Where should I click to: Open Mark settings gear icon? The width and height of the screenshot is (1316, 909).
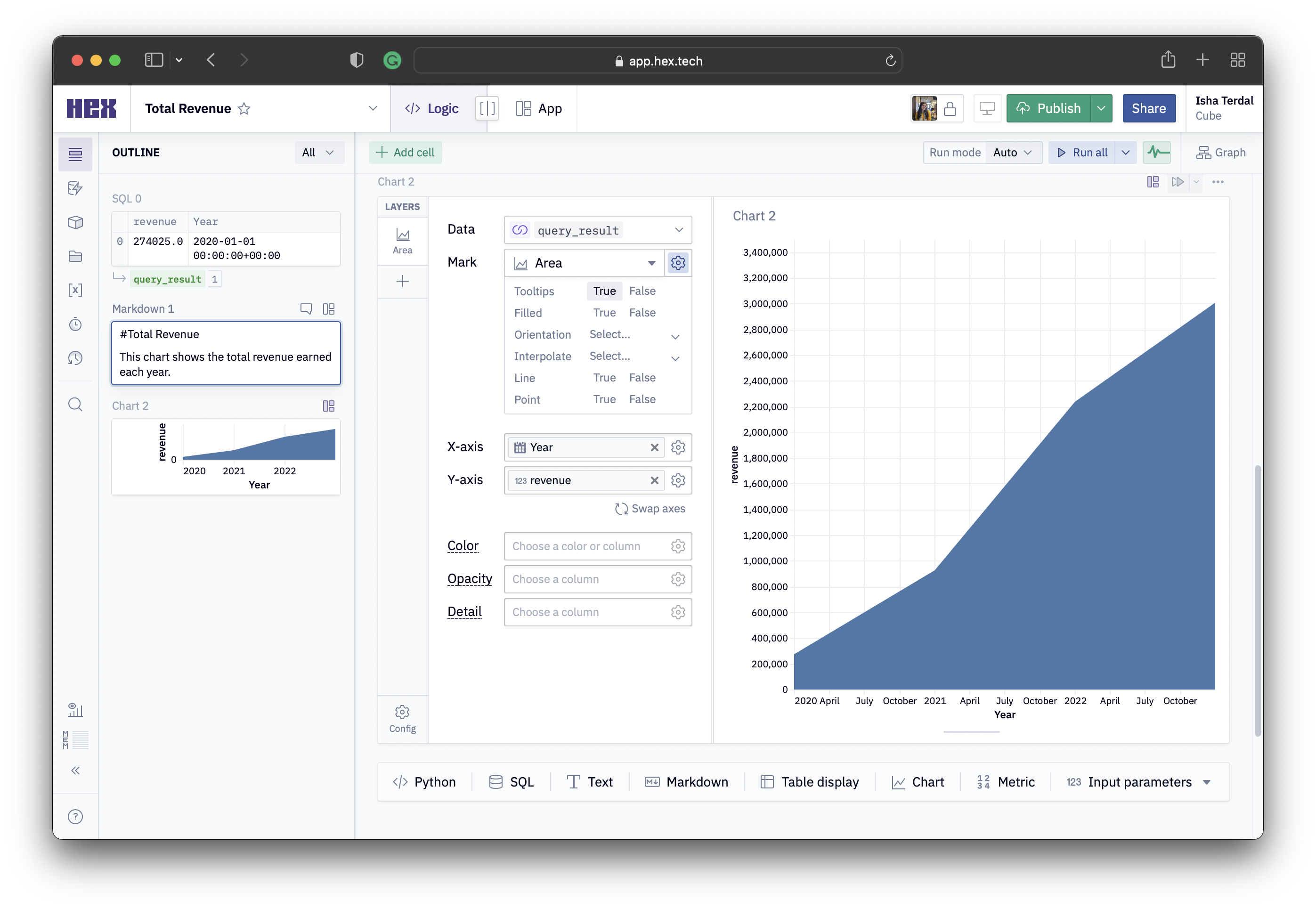(x=678, y=262)
